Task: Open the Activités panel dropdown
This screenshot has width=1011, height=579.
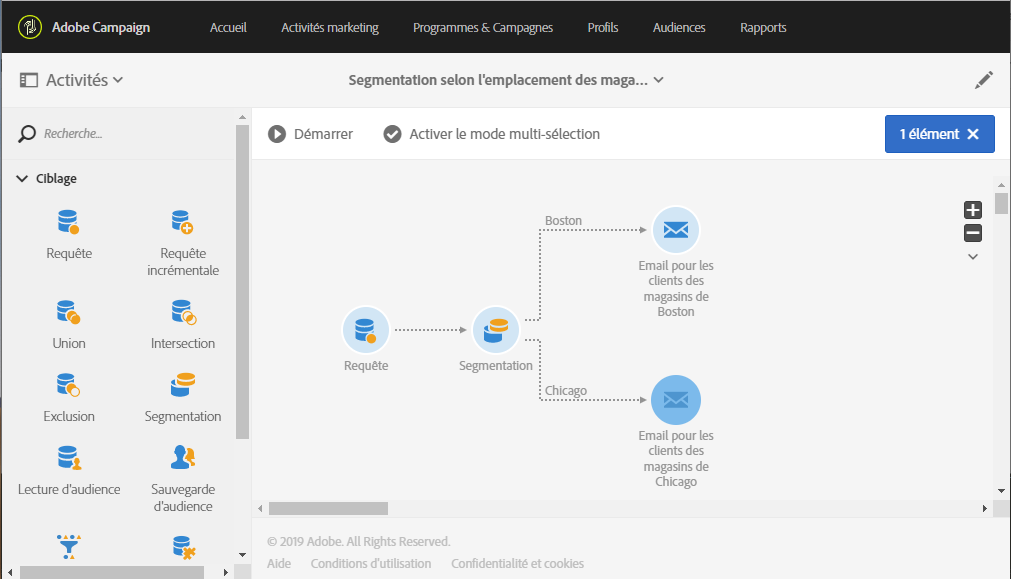Action: [118, 80]
